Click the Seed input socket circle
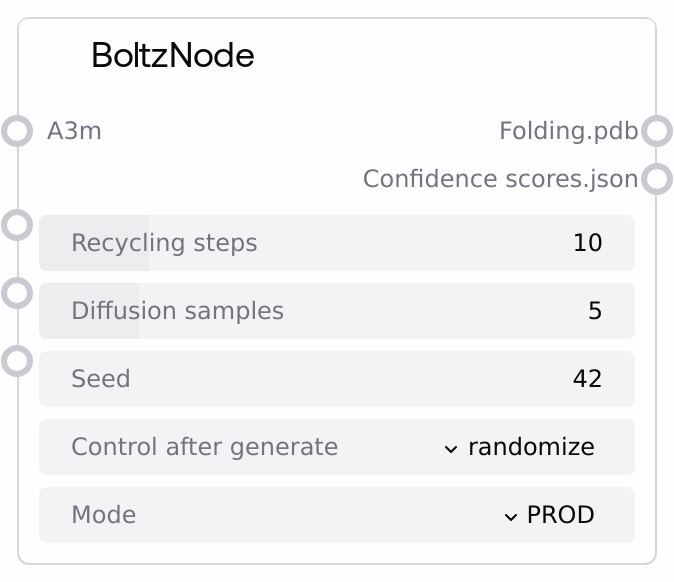 17,361
